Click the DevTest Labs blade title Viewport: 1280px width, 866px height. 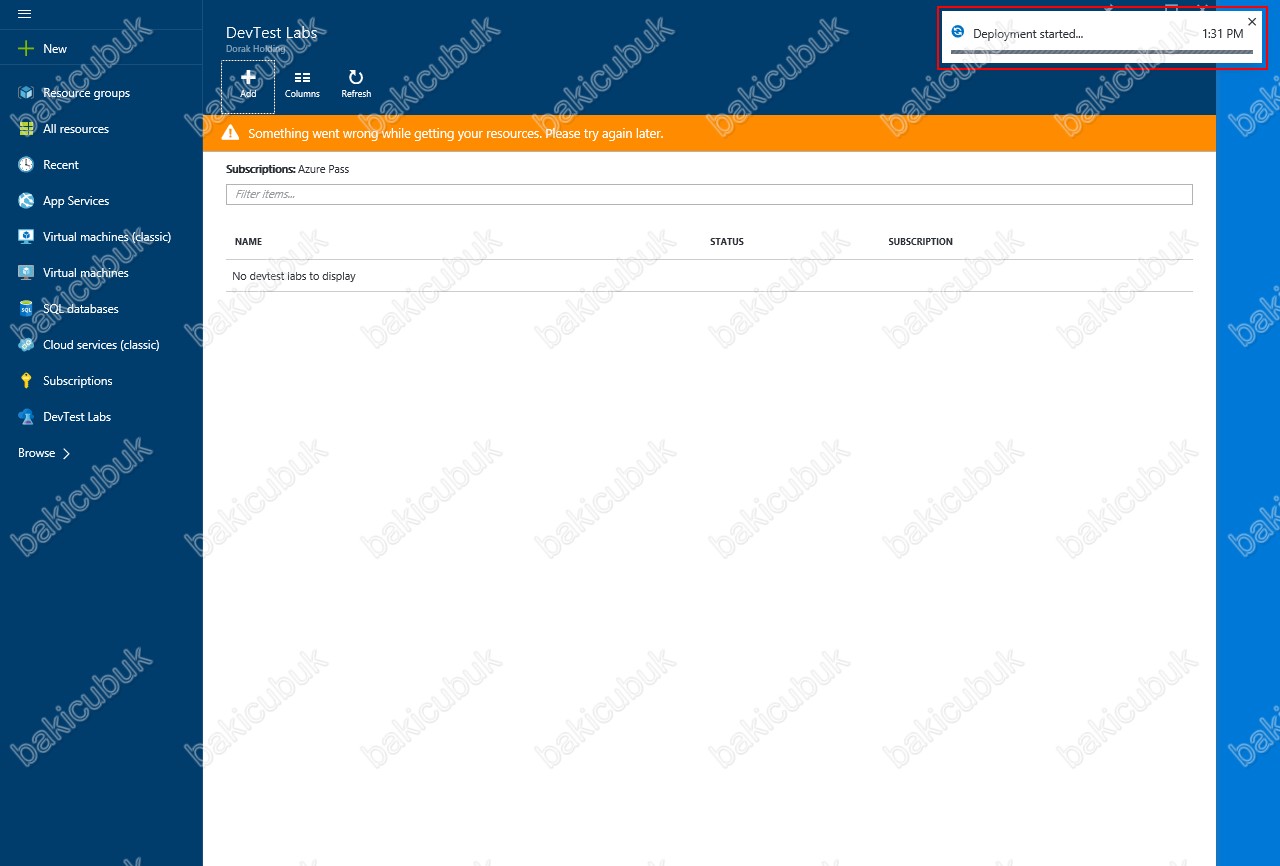pyautogui.click(x=272, y=33)
